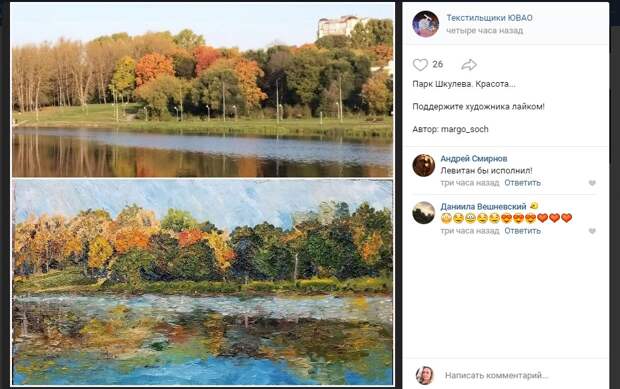Open Текстильщики ЮВАО group link

pyautogui.click(x=489, y=18)
